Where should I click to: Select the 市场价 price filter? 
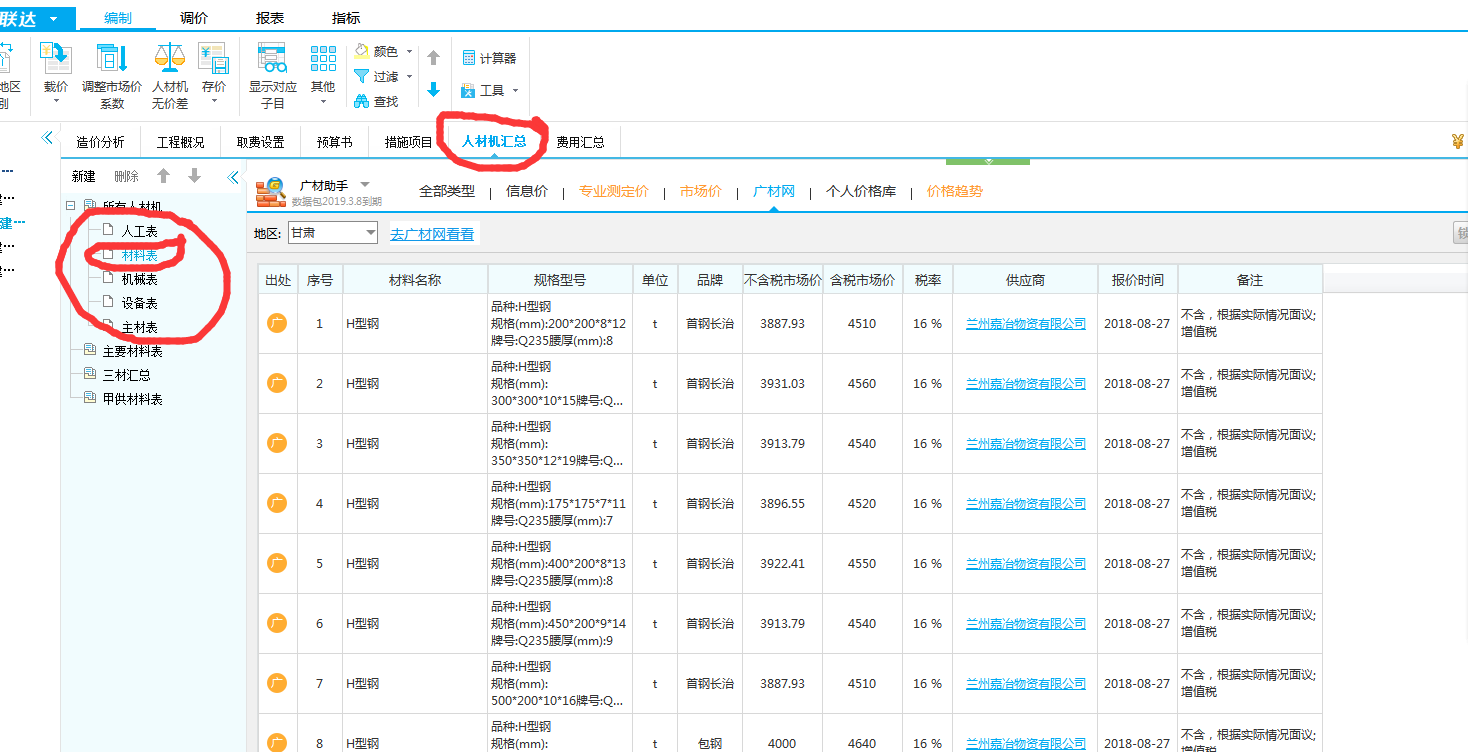click(x=701, y=191)
